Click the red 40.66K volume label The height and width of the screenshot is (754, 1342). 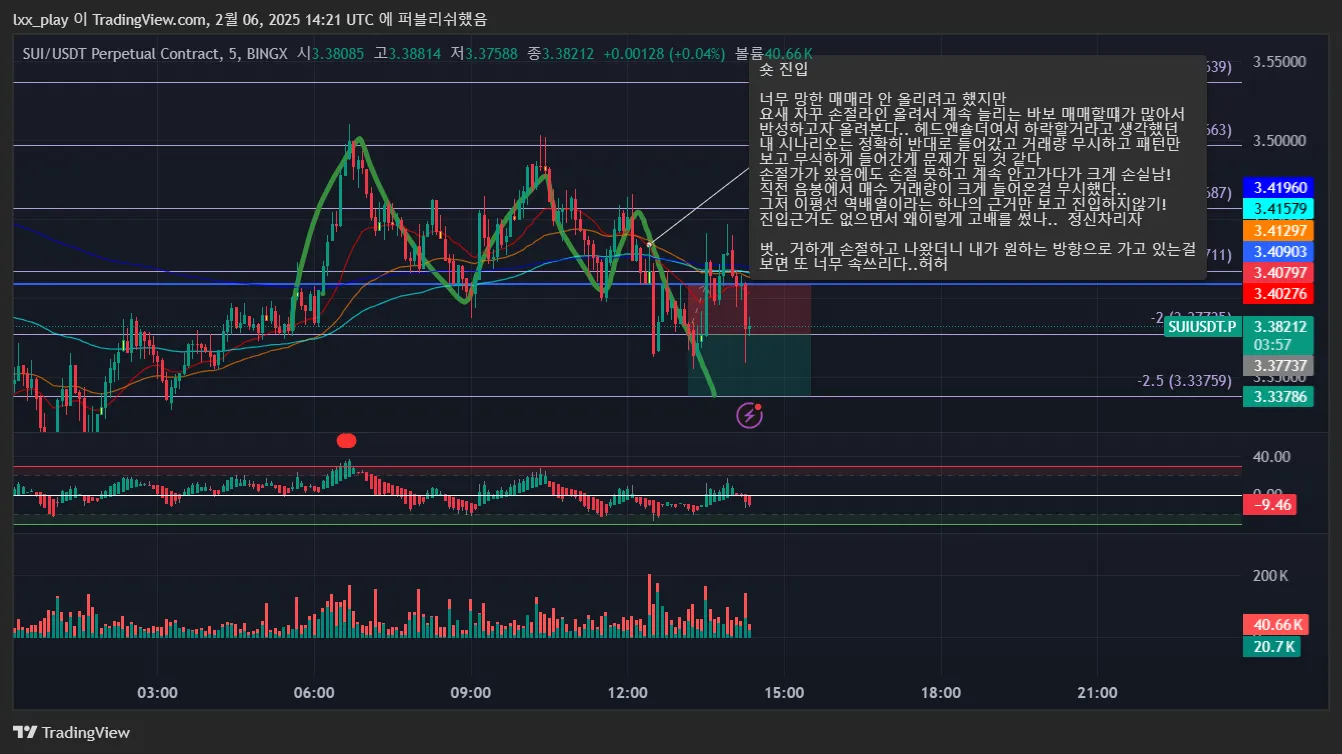click(1275, 625)
